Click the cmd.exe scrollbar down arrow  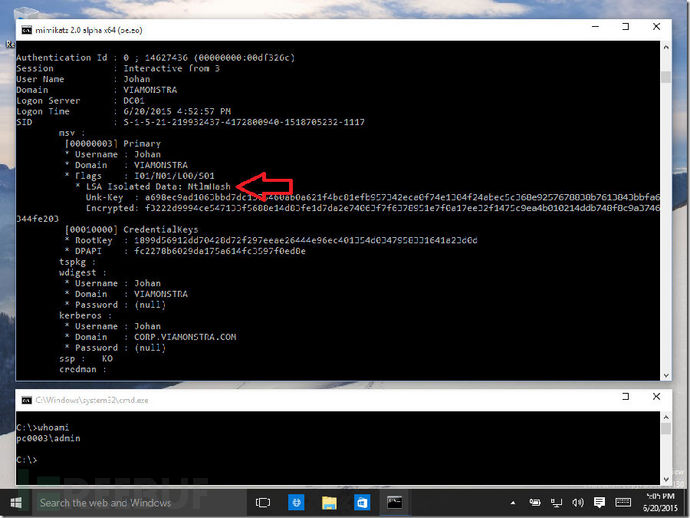(x=666, y=479)
